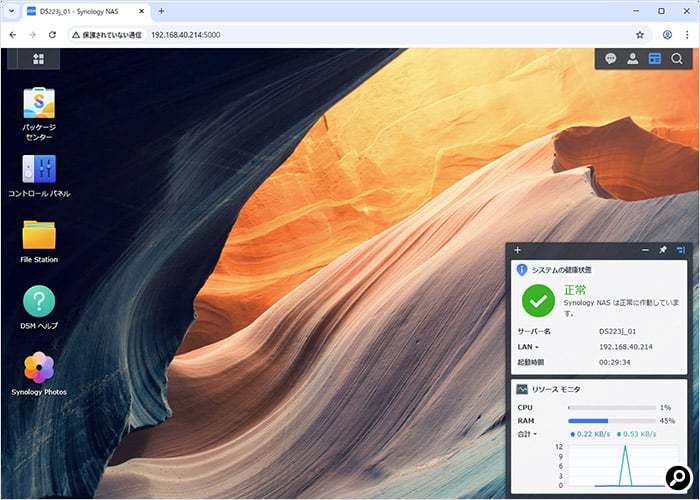This screenshot has width=700, height=500.
Task: Open the Chrome profile icon
Action: 667,35
